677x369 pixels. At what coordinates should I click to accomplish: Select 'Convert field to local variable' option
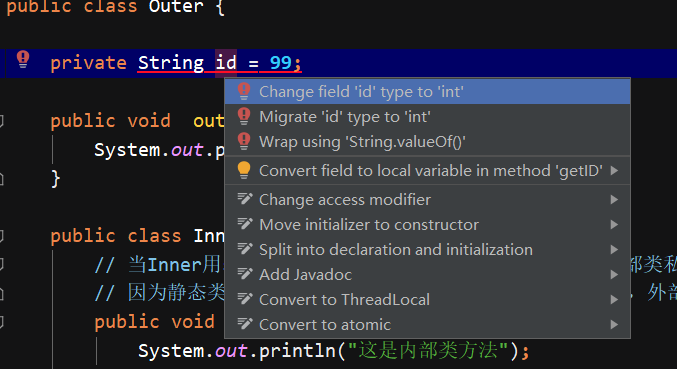(x=427, y=170)
